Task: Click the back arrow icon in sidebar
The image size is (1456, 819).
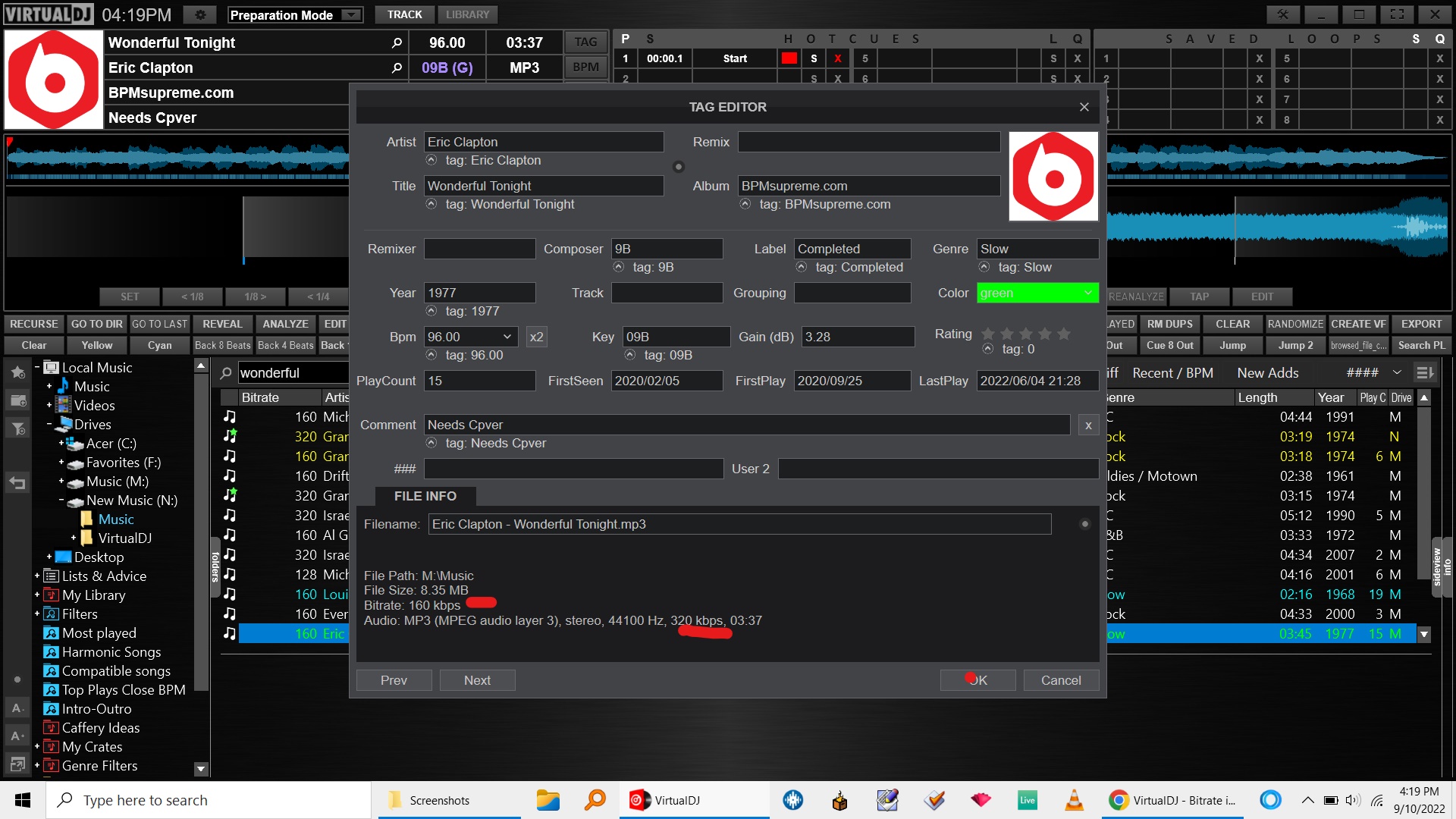Action: [x=18, y=482]
